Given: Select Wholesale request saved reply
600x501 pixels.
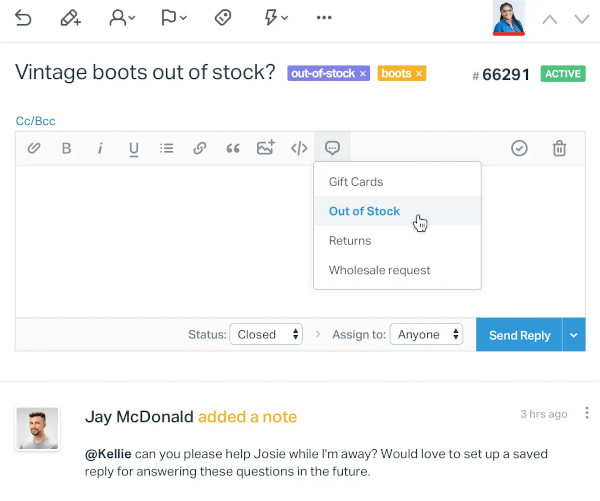Looking at the screenshot, I should click(397, 270).
